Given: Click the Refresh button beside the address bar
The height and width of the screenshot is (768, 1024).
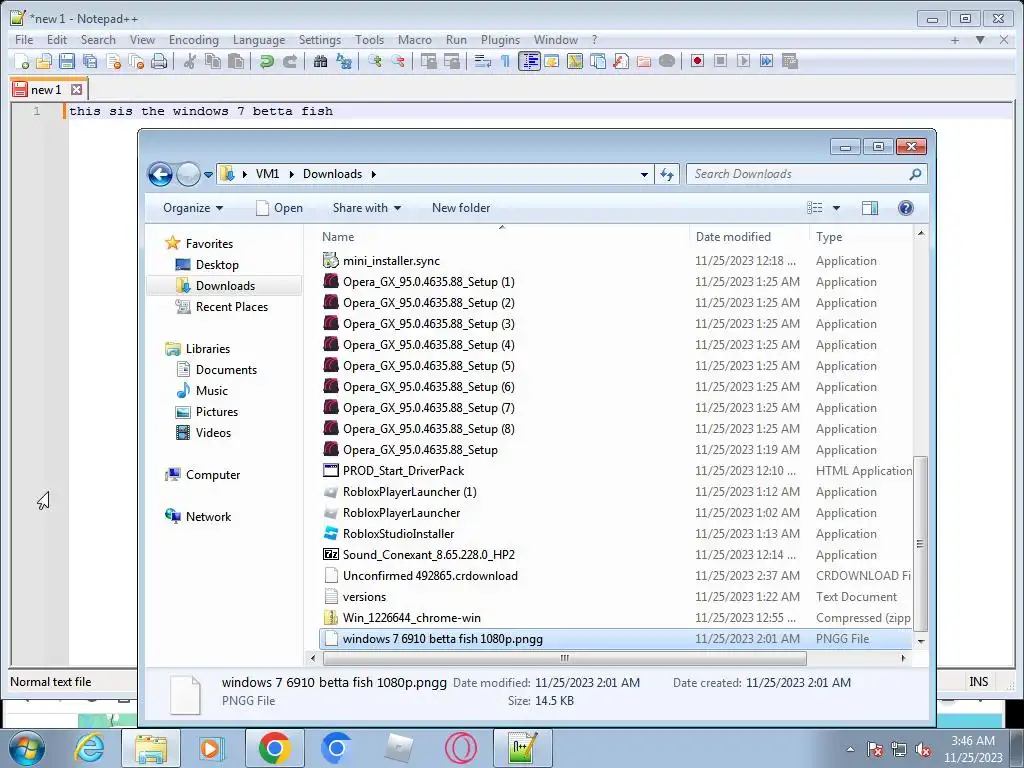Looking at the screenshot, I should click(x=667, y=174).
